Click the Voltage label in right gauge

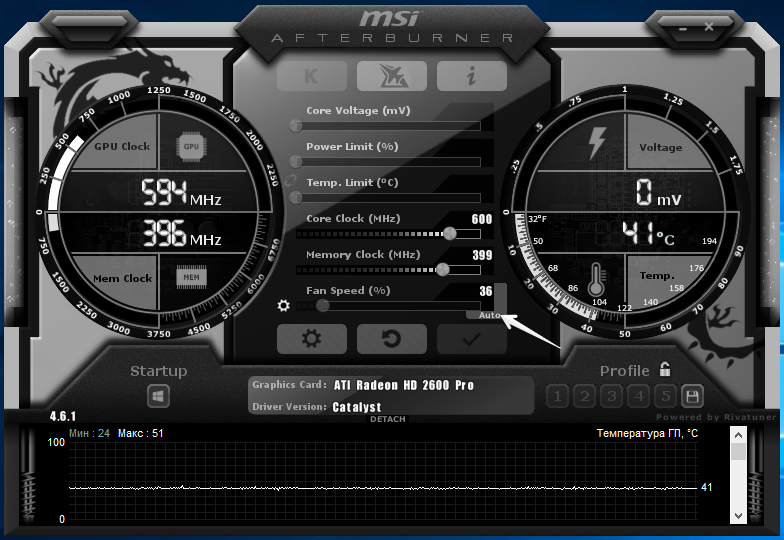660,148
